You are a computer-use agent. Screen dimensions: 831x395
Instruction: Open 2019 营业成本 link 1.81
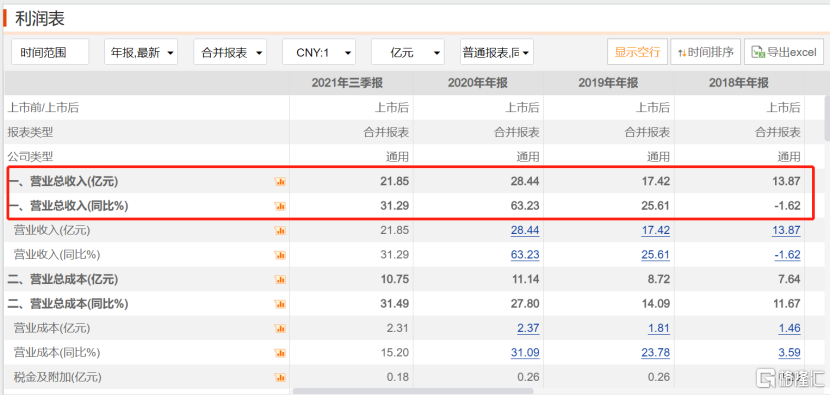[659, 328]
